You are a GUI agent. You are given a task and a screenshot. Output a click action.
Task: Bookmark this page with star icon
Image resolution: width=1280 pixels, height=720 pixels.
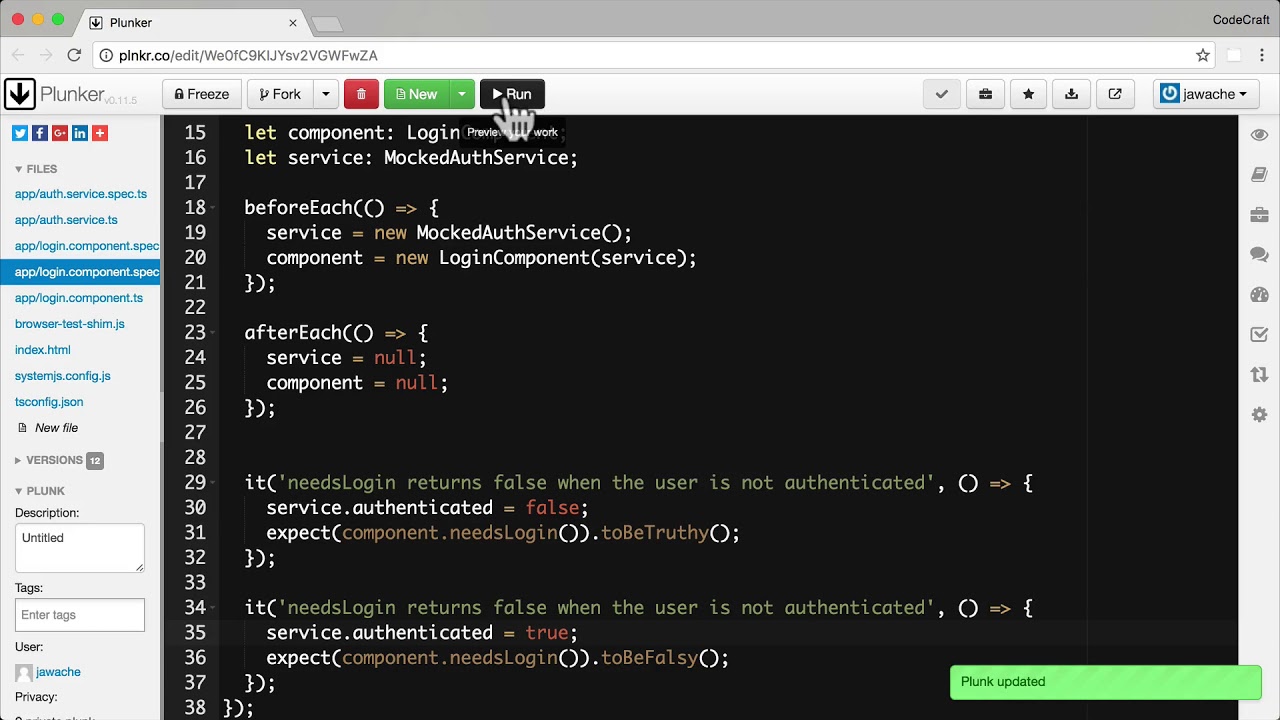(1203, 55)
